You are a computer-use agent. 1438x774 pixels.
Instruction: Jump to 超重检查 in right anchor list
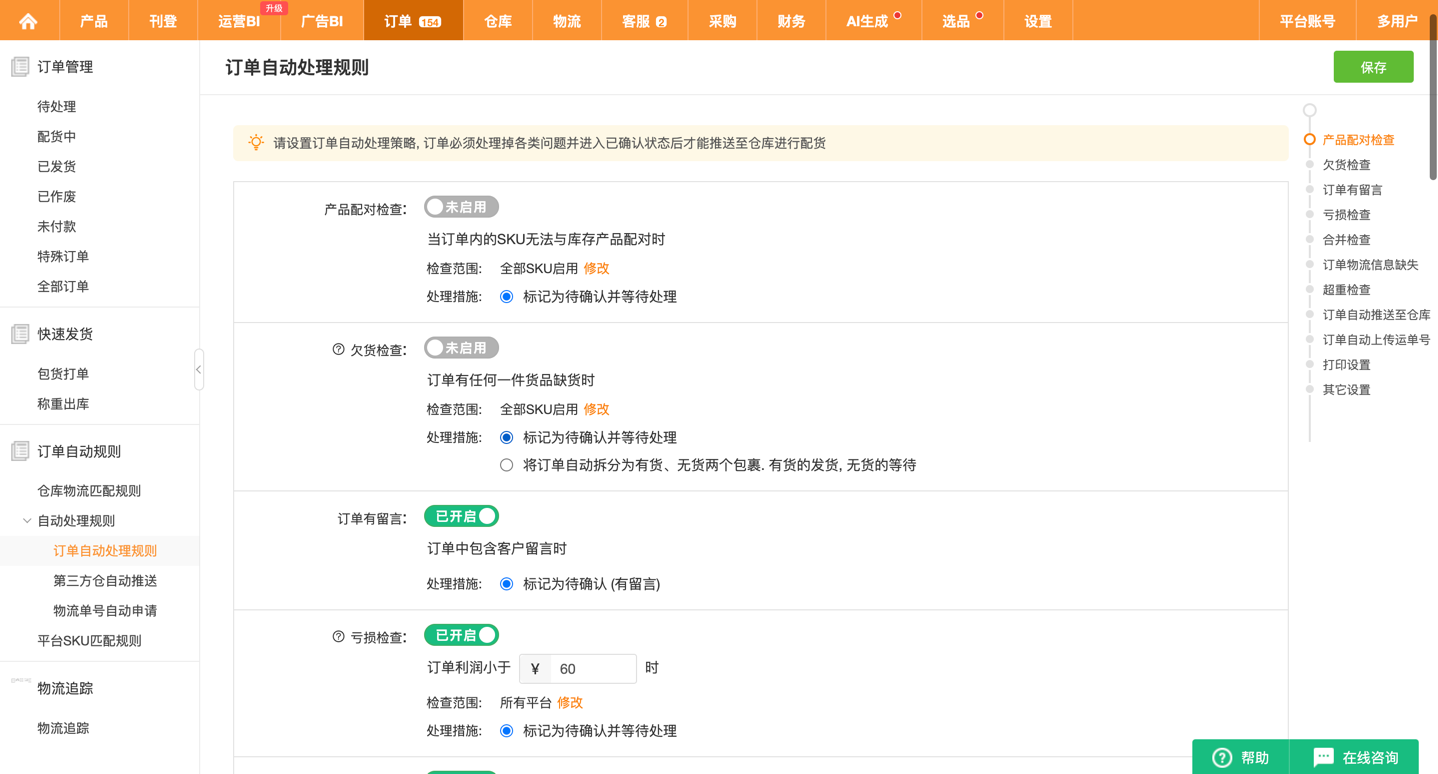click(x=1346, y=290)
